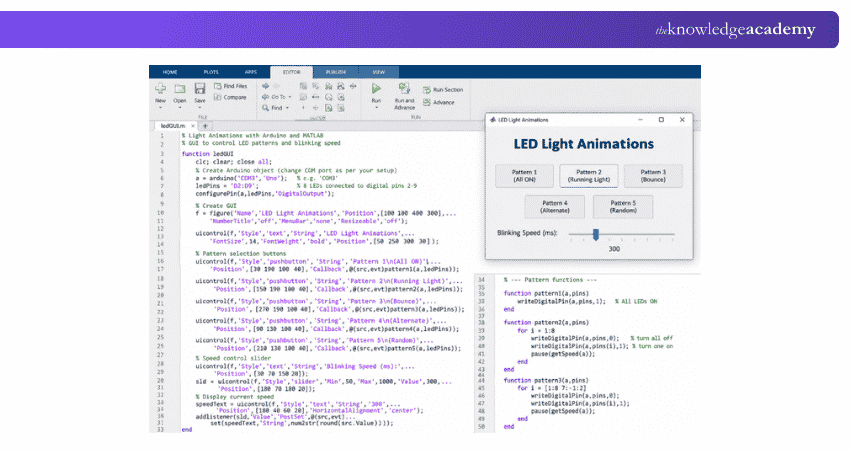
Task: Click Pattern 1 (All ON) button
Action: point(524,176)
